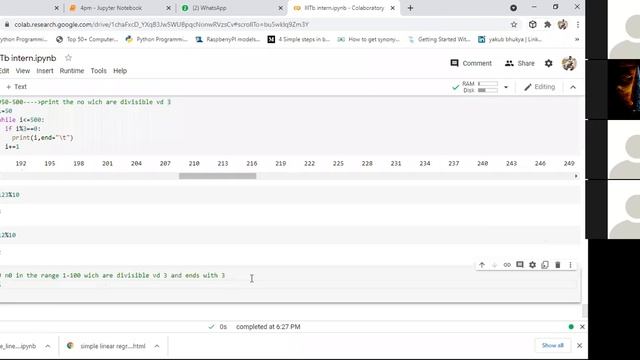Star the notebook title
Screen dimensions: 640x360
68,58
